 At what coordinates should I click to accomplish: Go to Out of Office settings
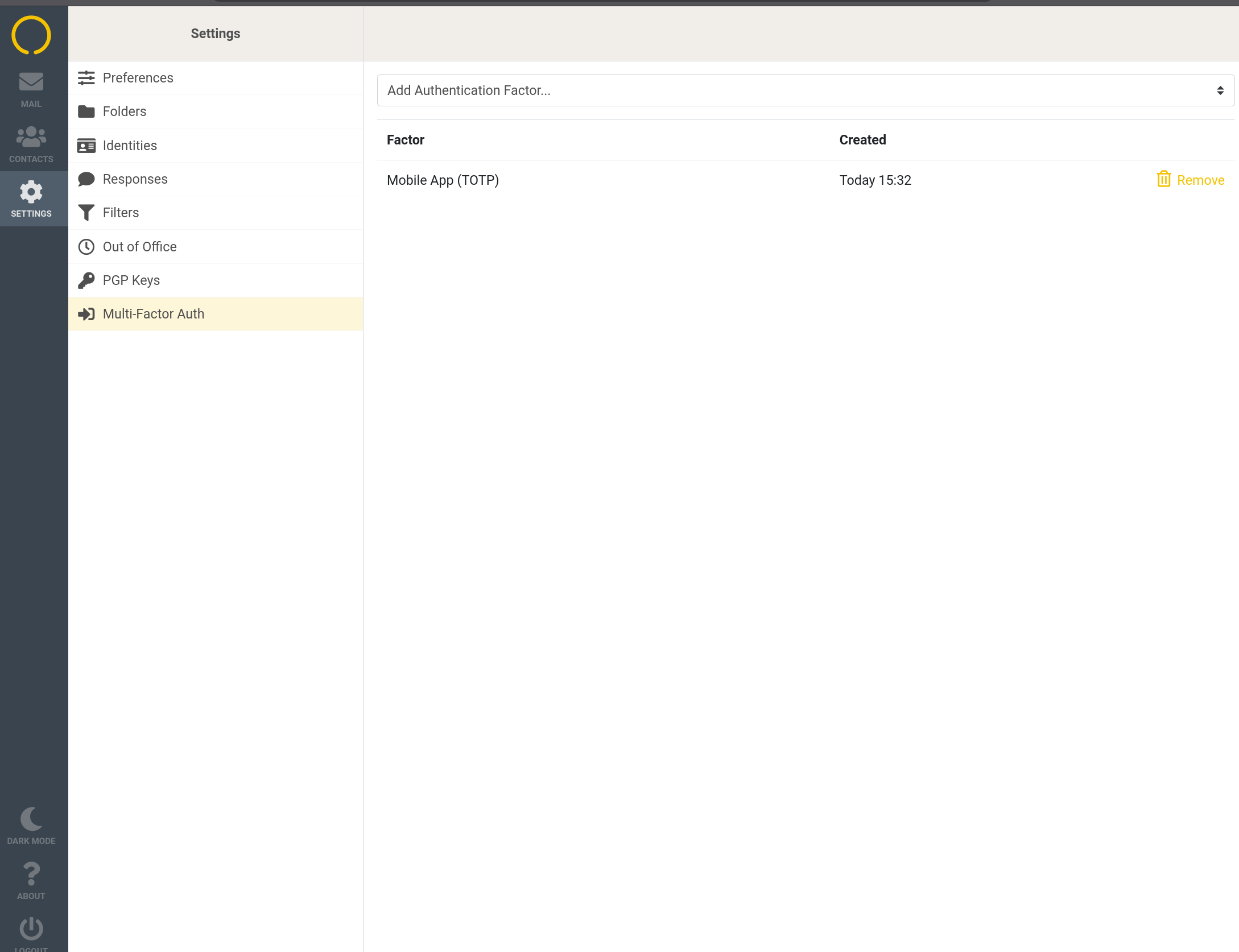tap(139, 247)
